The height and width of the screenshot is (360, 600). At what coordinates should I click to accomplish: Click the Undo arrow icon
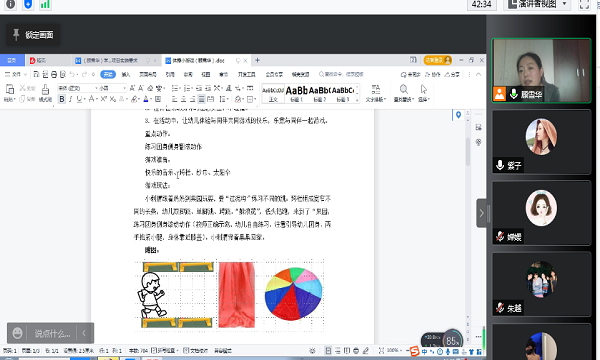pos(72,74)
